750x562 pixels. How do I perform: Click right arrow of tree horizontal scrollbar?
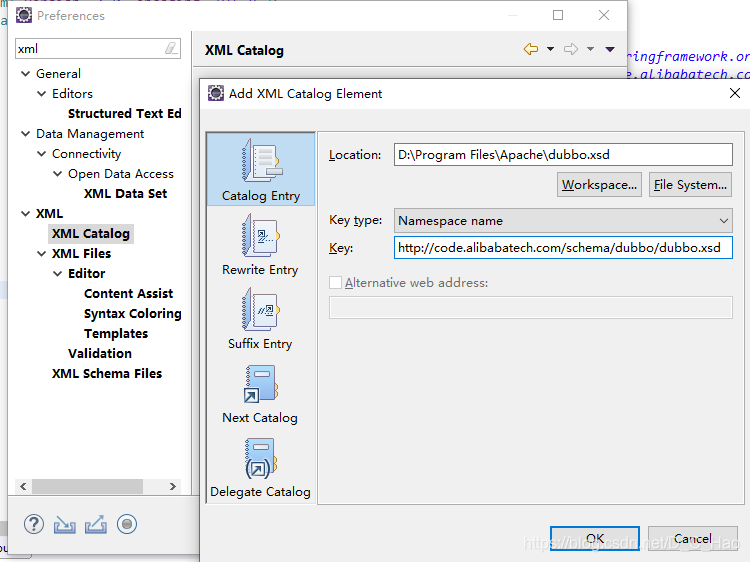coord(173,486)
